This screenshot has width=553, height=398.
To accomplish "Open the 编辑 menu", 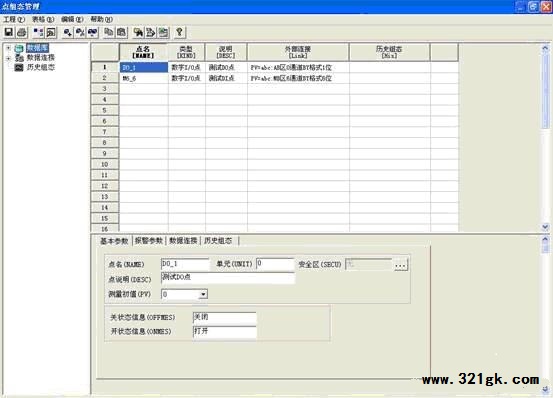I will tap(72, 19).
